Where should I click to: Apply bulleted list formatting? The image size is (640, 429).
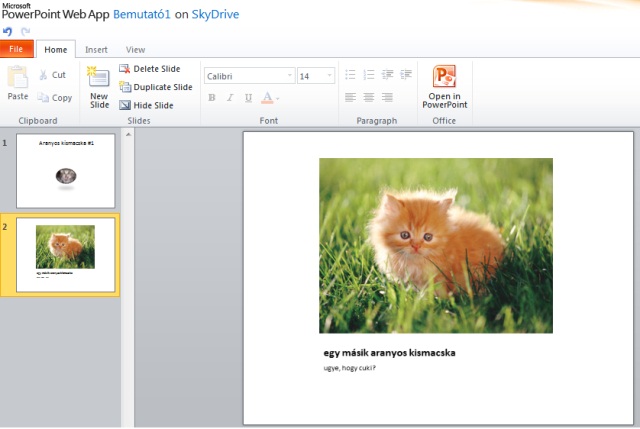[x=350, y=74]
